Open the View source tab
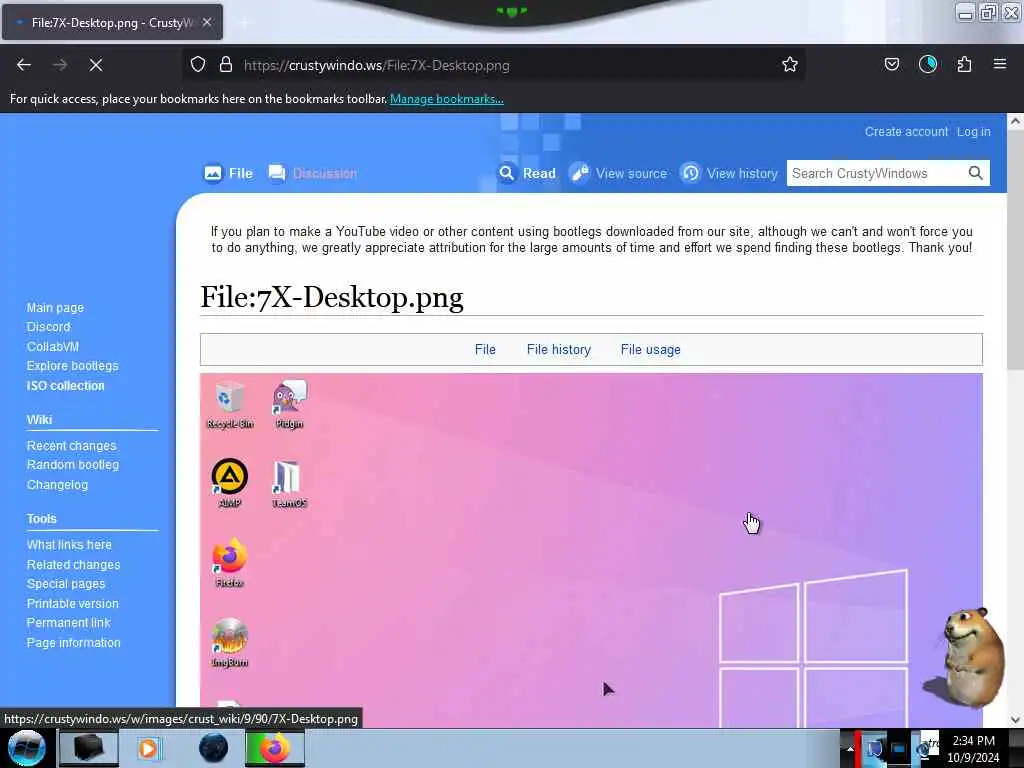This screenshot has width=1024, height=768. click(618, 174)
